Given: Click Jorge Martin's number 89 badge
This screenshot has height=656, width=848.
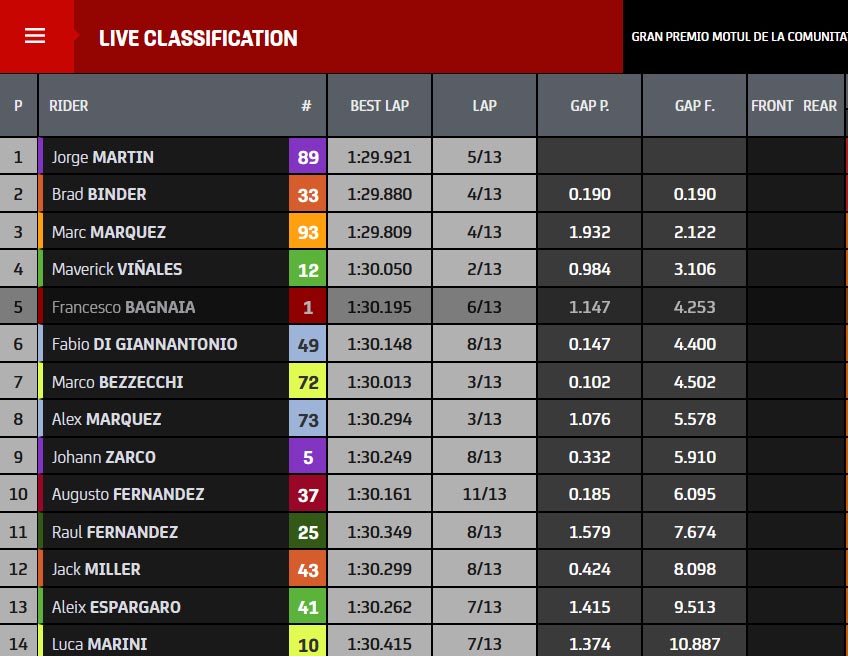Looking at the screenshot, I should (x=308, y=157).
